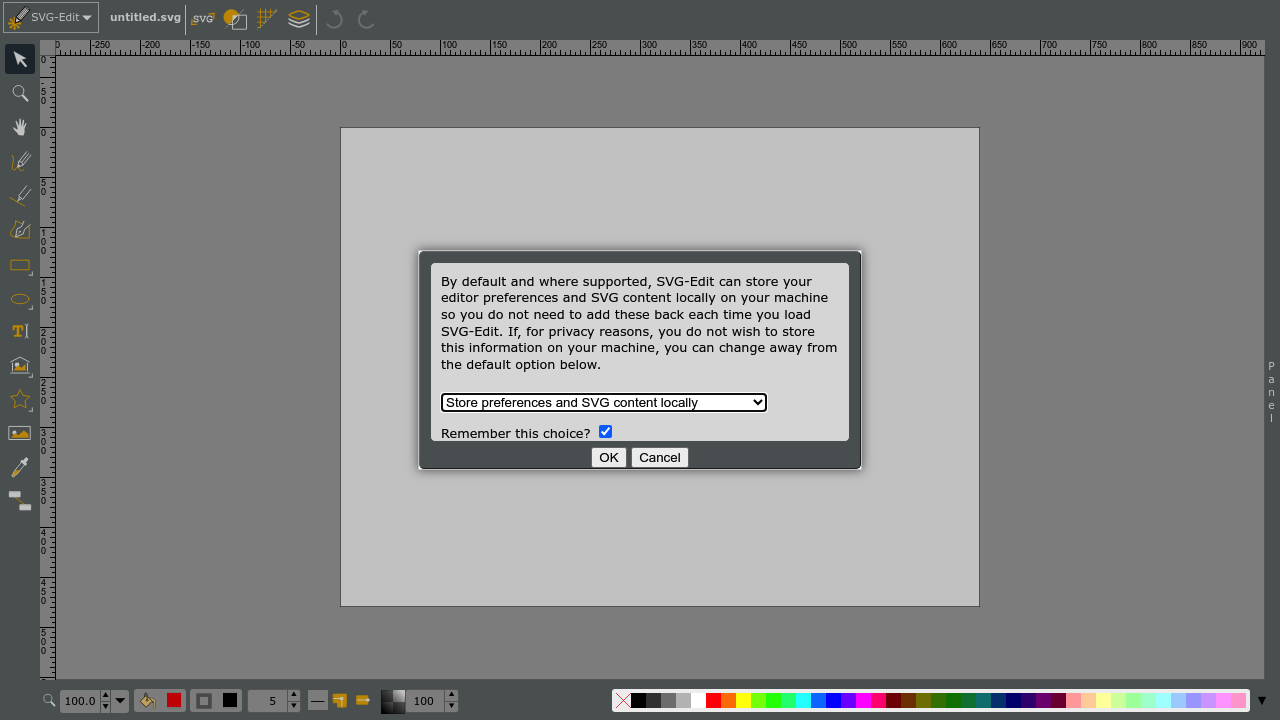Expand the color palette arrow

coord(1261,700)
